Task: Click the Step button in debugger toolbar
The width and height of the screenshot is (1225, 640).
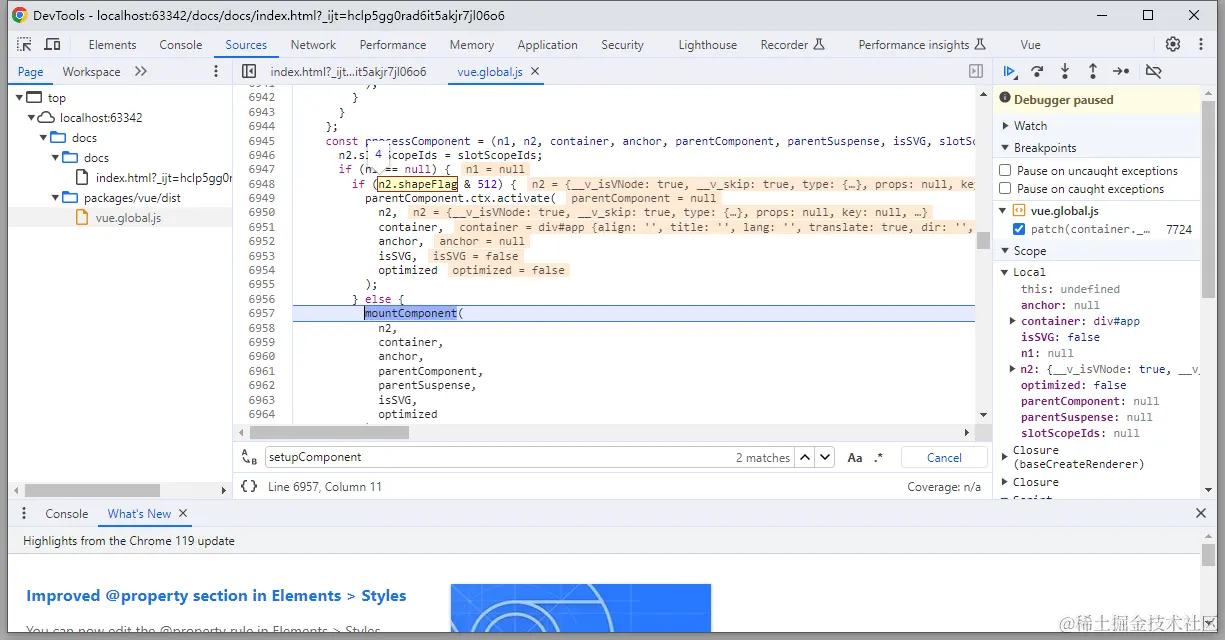Action: pos(1121,71)
